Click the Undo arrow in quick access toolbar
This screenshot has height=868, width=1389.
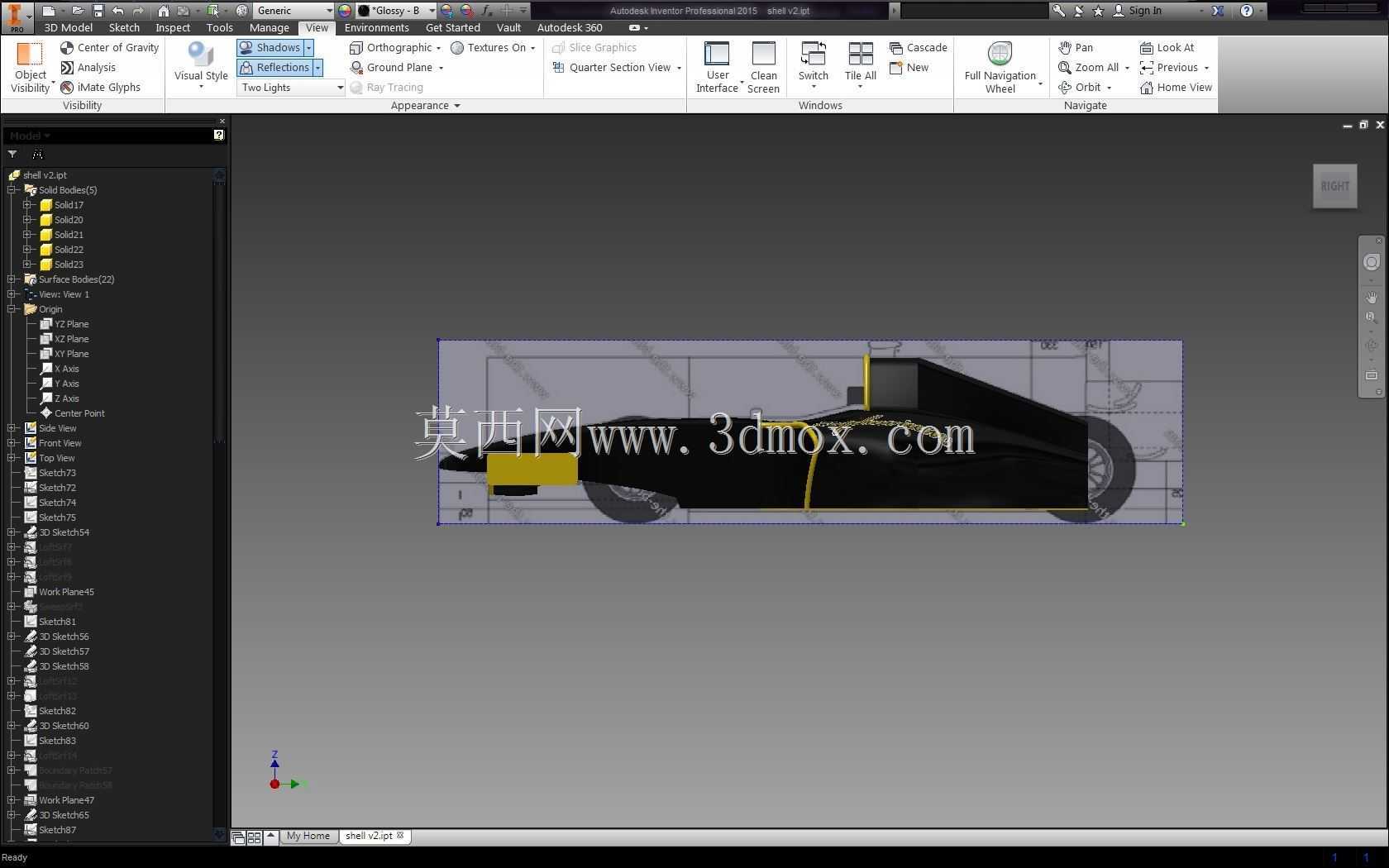(118, 11)
